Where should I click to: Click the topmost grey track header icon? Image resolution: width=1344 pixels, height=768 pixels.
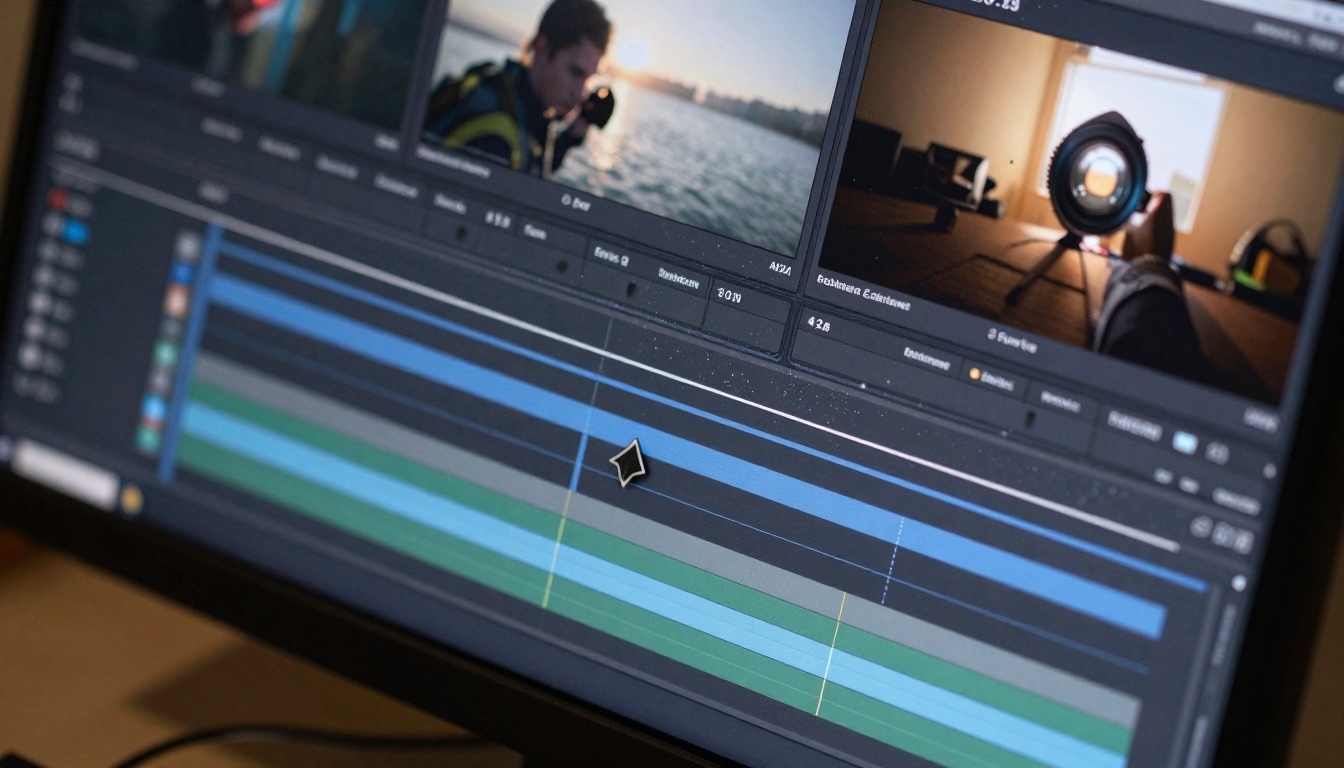[187, 246]
